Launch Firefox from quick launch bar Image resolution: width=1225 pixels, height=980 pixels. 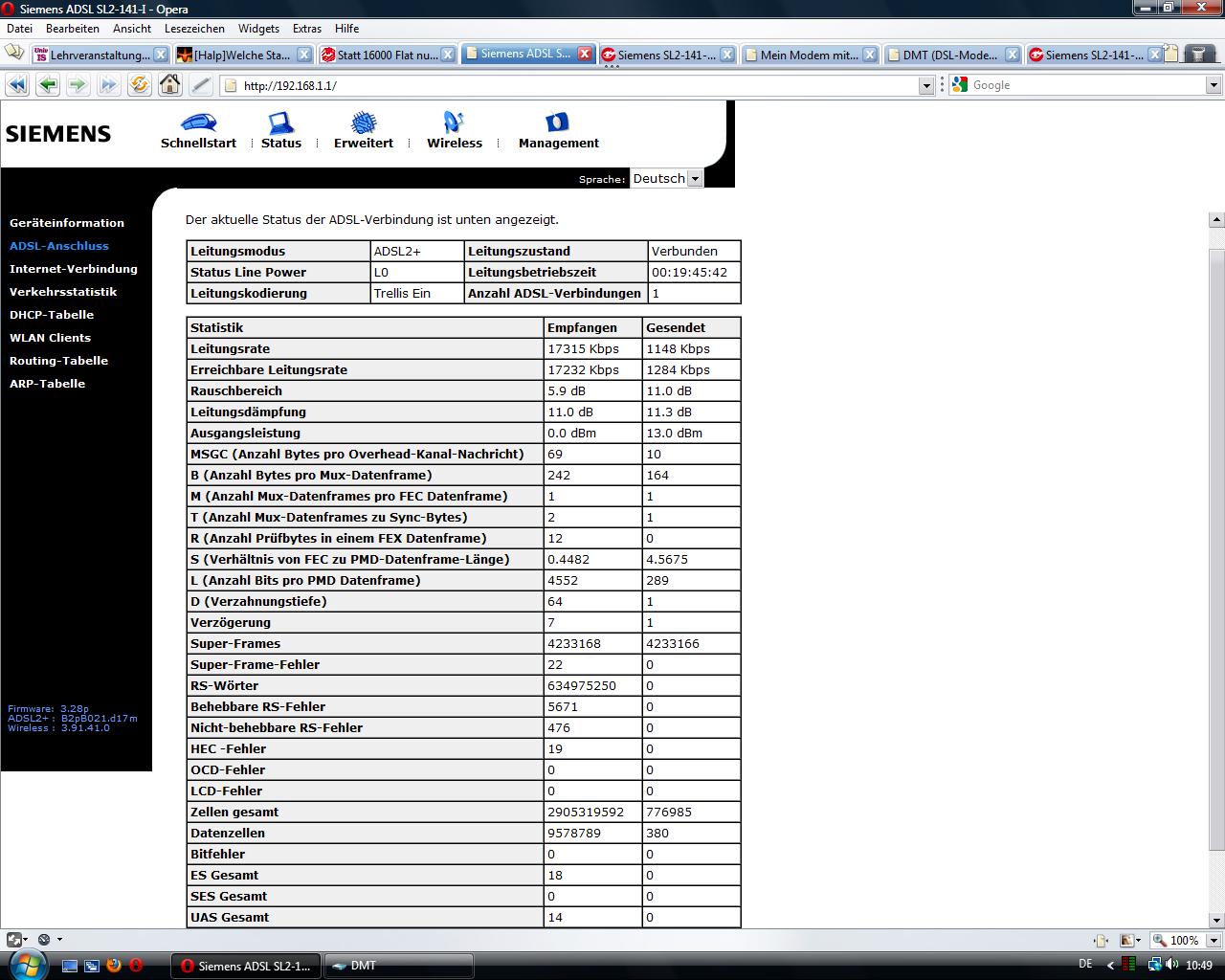click(x=114, y=966)
